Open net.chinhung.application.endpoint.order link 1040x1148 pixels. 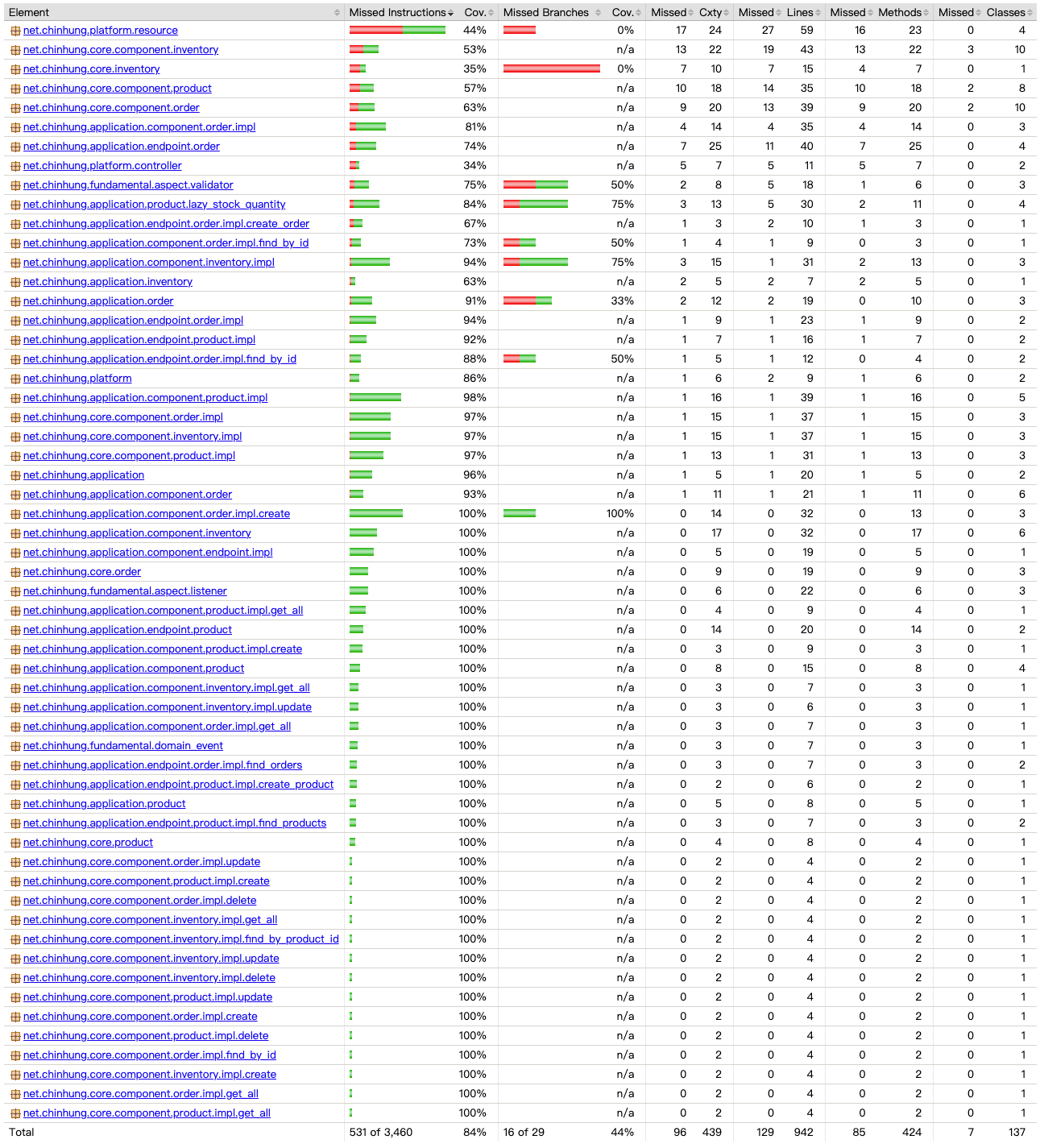point(122,147)
